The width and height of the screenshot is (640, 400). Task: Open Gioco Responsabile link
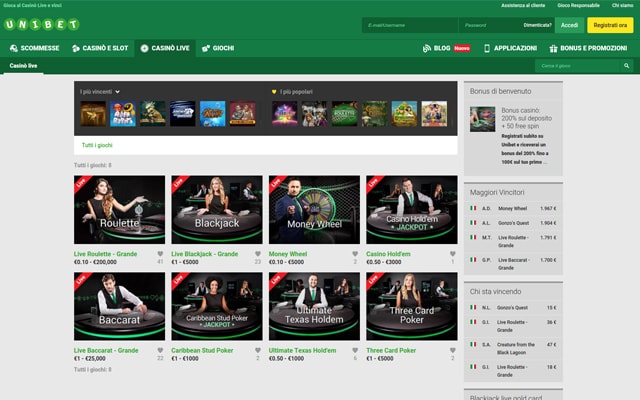tap(578, 5)
